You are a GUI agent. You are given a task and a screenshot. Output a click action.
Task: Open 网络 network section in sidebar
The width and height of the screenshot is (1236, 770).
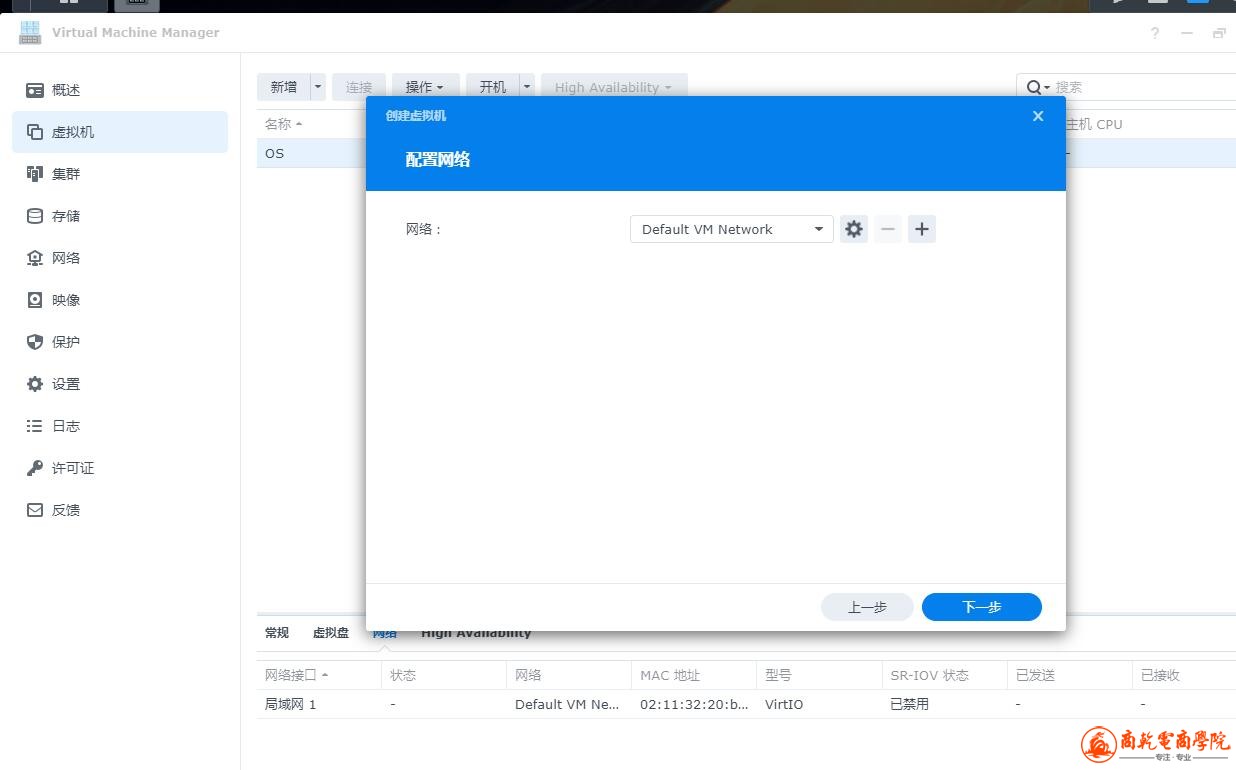coord(120,258)
